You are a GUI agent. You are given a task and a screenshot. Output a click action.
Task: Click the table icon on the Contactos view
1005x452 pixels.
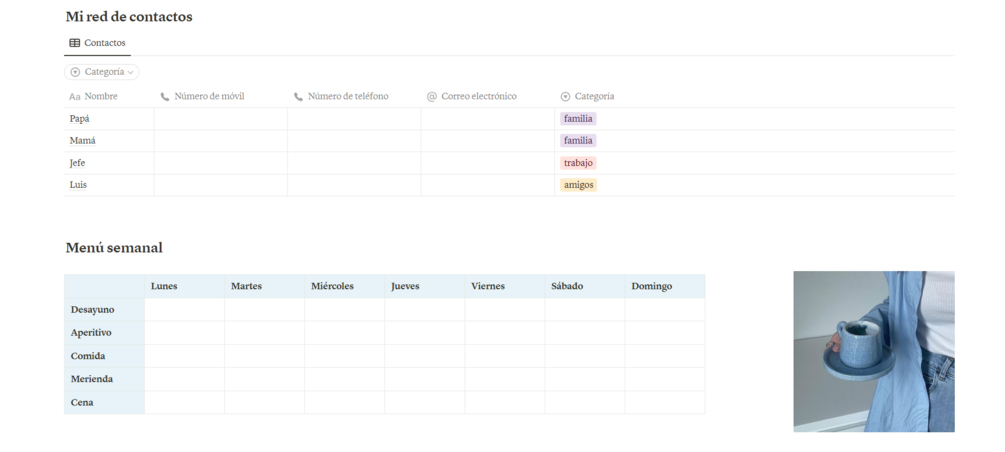coord(75,43)
